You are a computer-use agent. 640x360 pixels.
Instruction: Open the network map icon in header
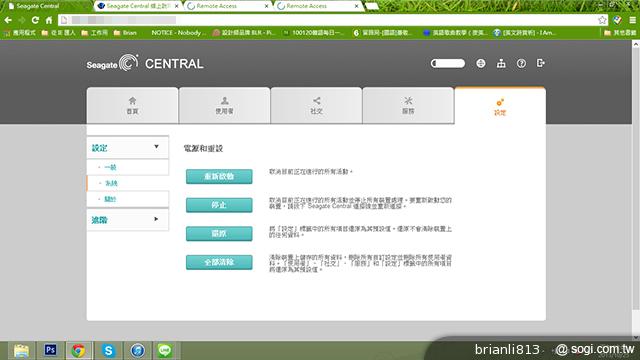click(x=501, y=63)
